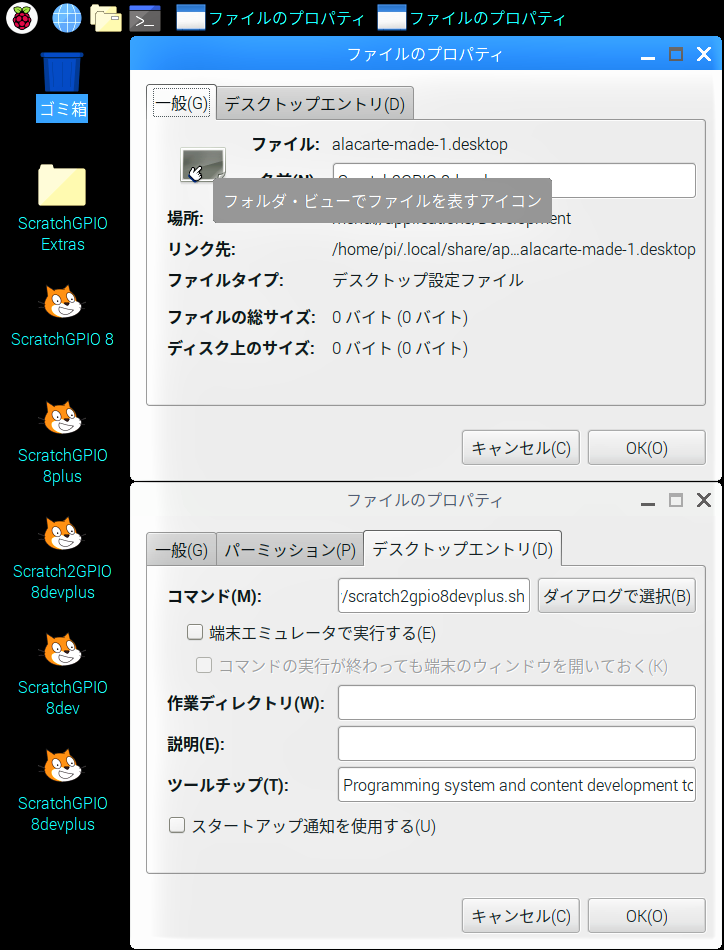Click OK(O) in the lower dialog
724x950 pixels.
tap(646, 915)
